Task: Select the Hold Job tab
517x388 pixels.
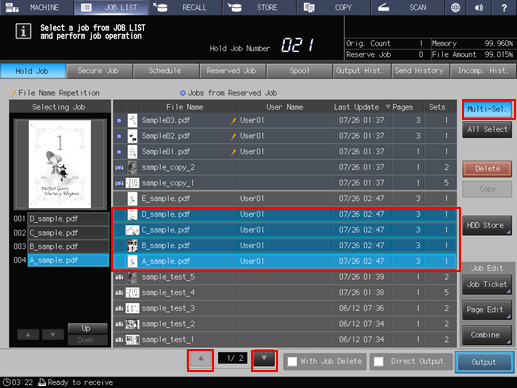Action: point(33,71)
